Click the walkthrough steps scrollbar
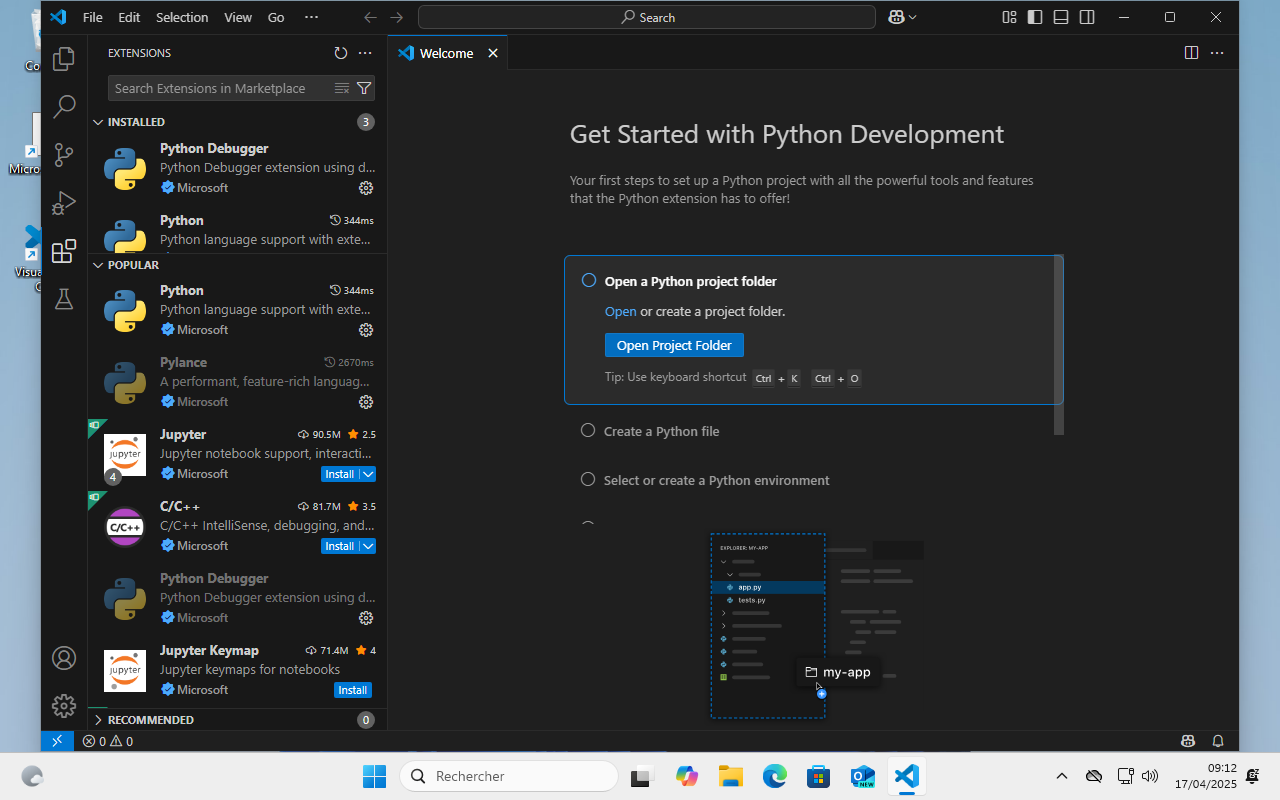Screen dimensions: 1280x800 point(1058,345)
